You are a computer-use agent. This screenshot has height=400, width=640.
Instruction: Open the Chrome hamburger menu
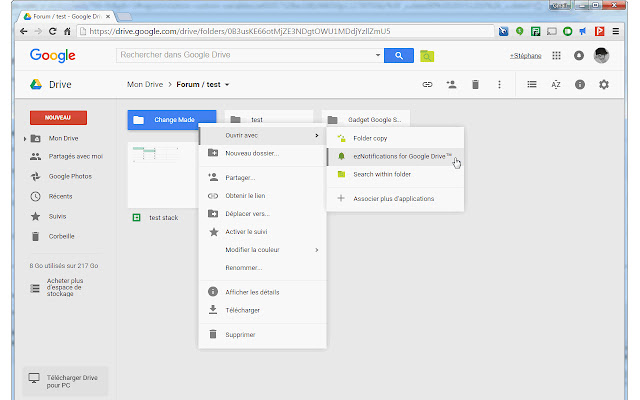click(616, 31)
